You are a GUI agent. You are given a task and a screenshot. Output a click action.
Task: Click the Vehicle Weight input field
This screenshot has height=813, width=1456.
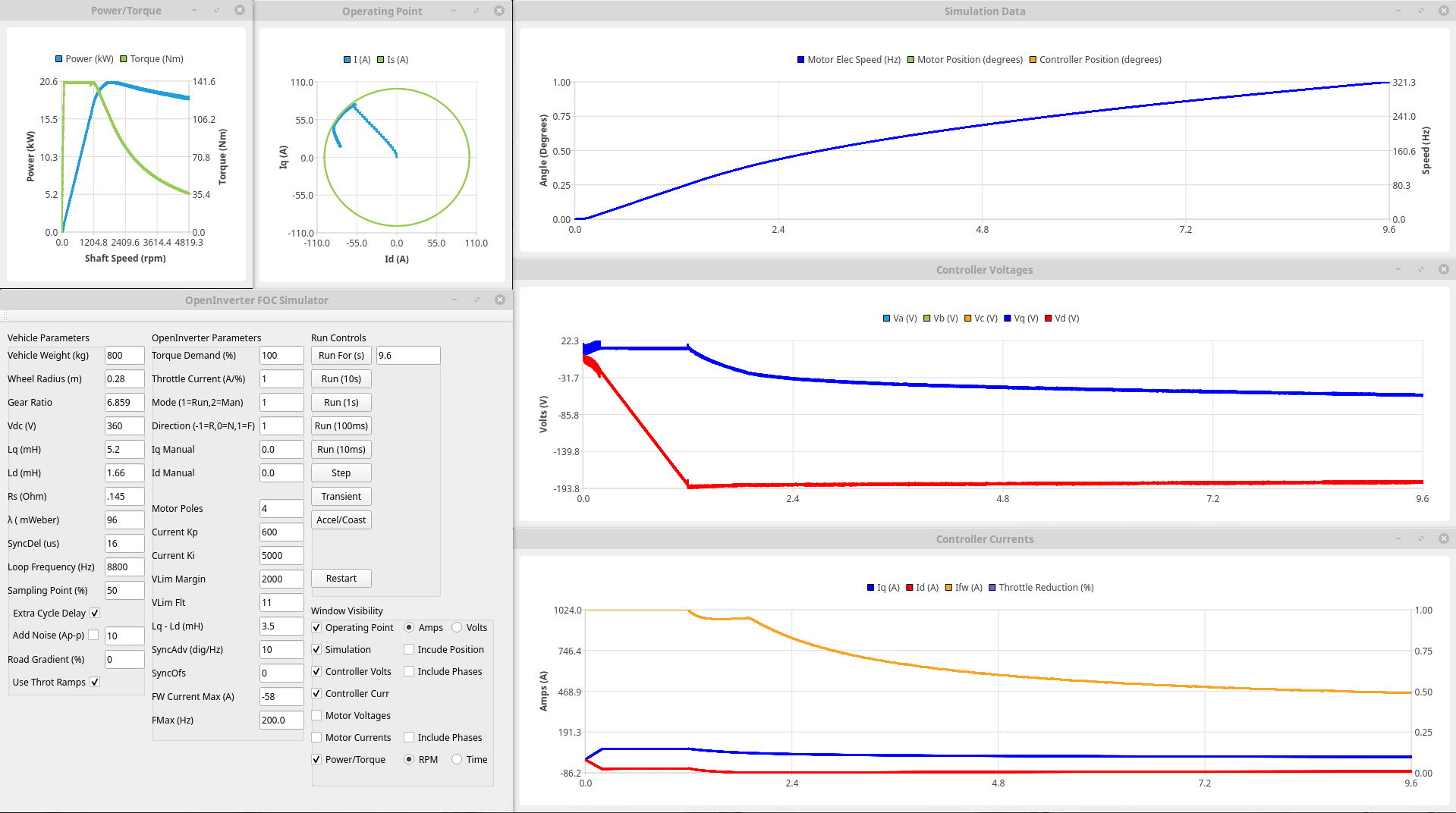click(124, 355)
